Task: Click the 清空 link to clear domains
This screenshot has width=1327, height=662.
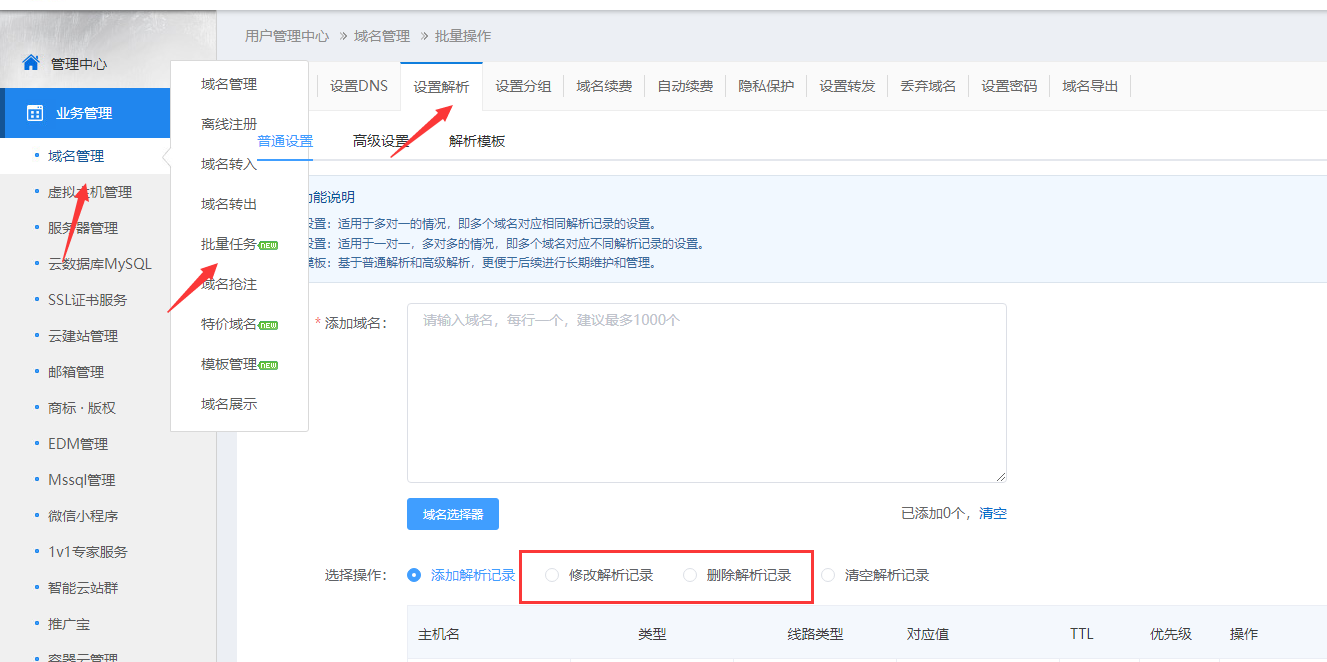Action: pyautogui.click(x=993, y=513)
